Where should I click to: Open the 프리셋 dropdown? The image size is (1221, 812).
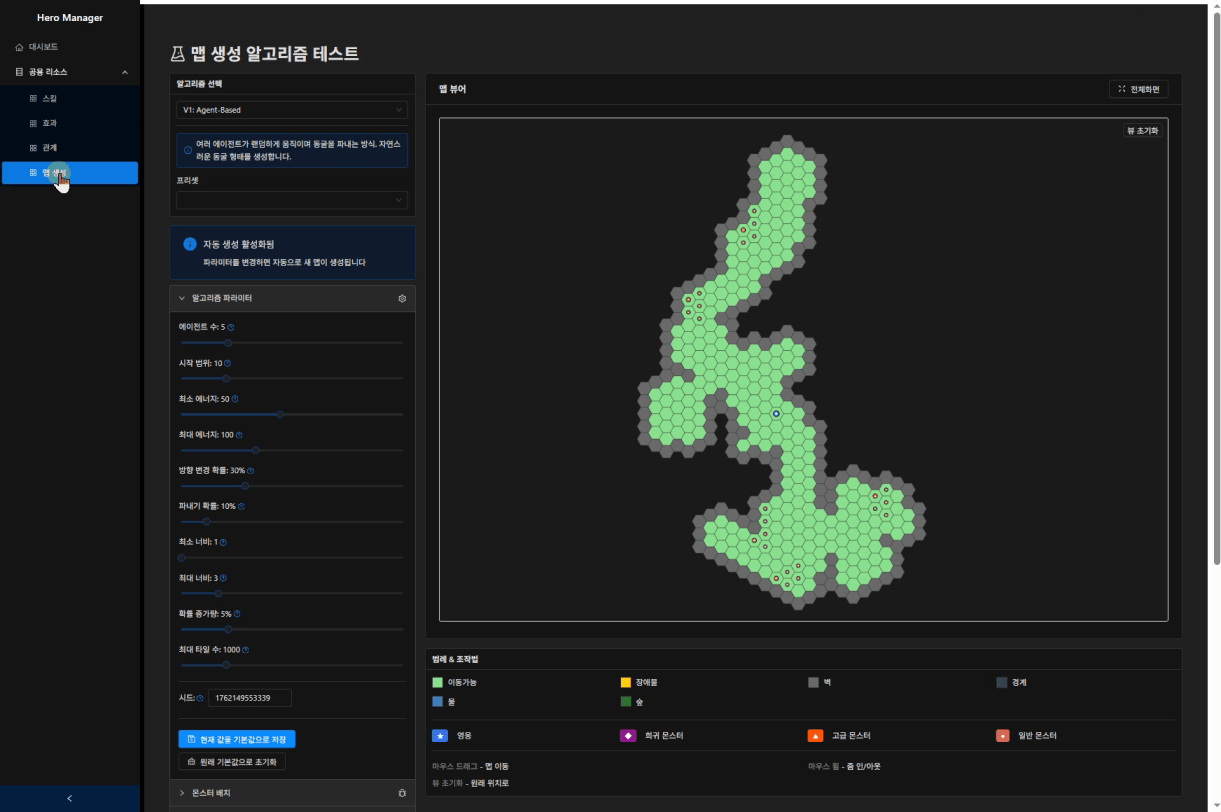coord(292,199)
